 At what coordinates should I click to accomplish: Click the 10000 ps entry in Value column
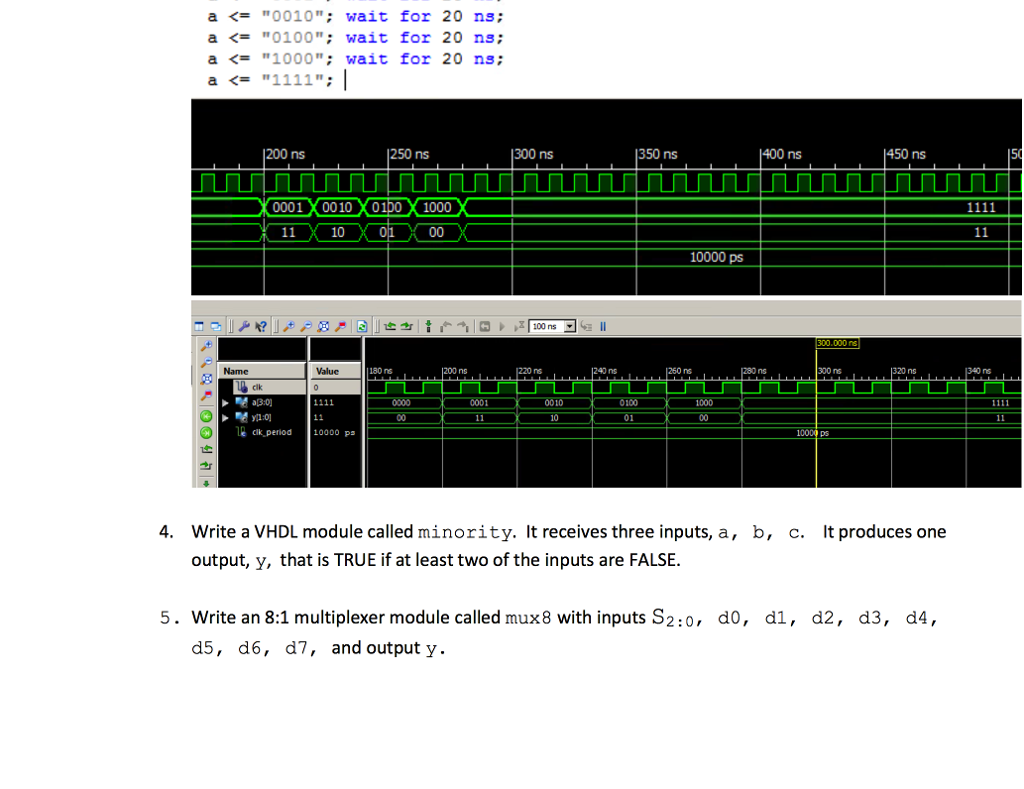click(x=334, y=432)
